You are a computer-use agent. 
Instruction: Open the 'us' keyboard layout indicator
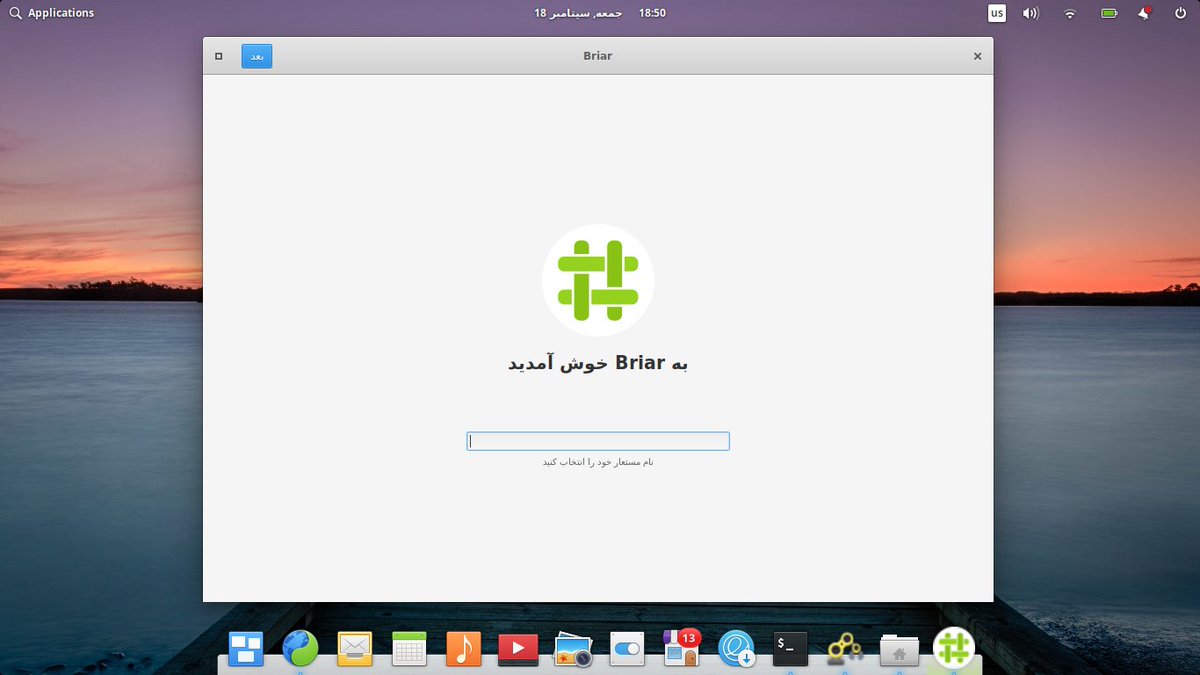997,13
